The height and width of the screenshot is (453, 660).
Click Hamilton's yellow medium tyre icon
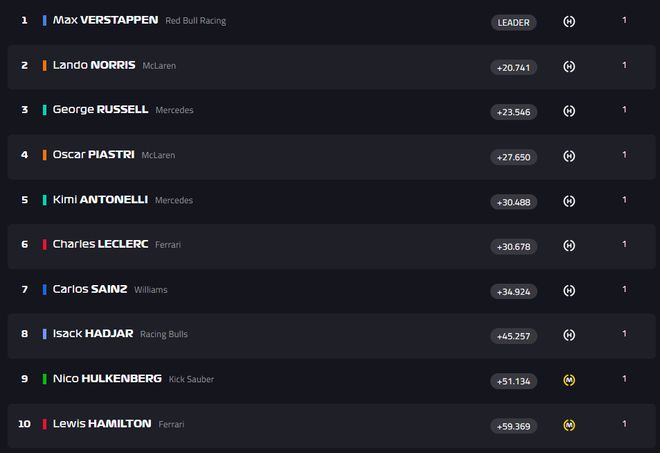pyautogui.click(x=569, y=425)
